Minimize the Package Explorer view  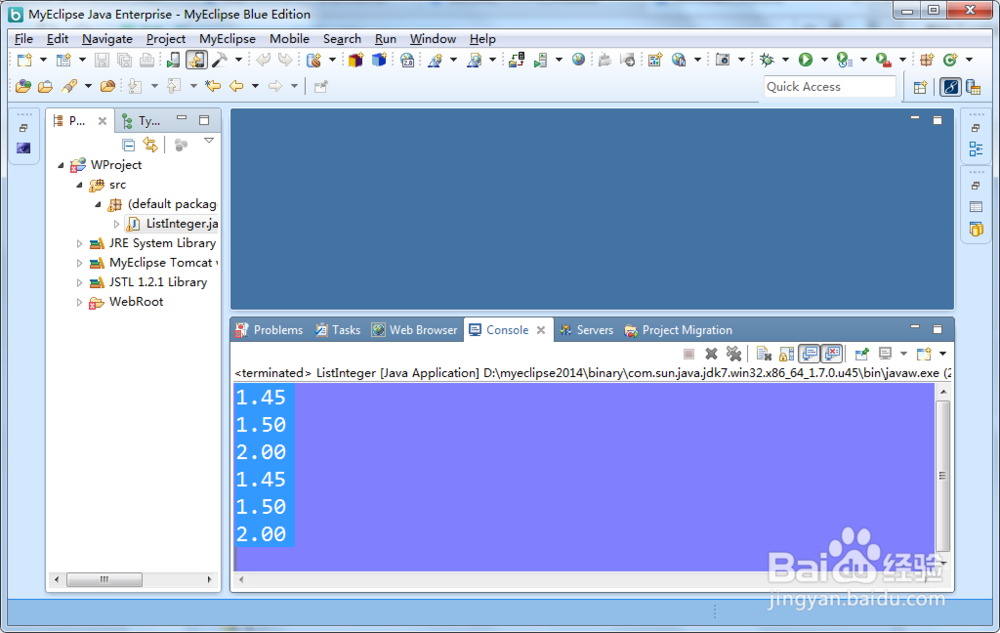[x=182, y=119]
